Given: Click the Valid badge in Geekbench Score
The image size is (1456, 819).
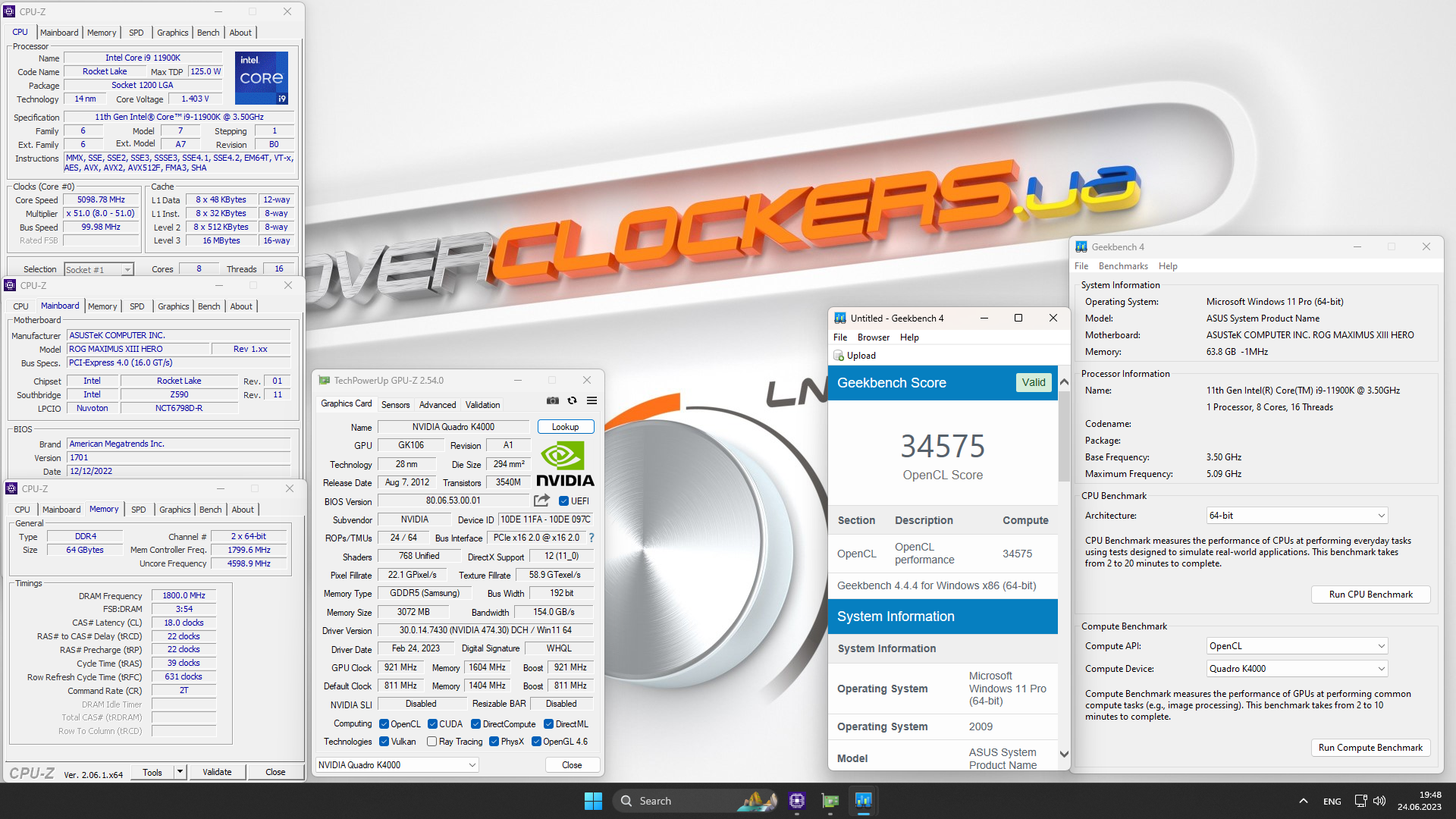Looking at the screenshot, I should tap(1033, 383).
